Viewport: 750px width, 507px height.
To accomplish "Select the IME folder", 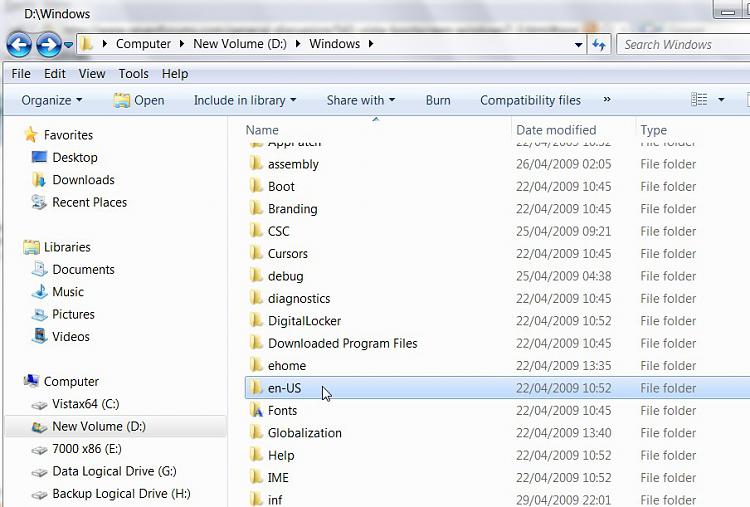I will click(x=278, y=477).
